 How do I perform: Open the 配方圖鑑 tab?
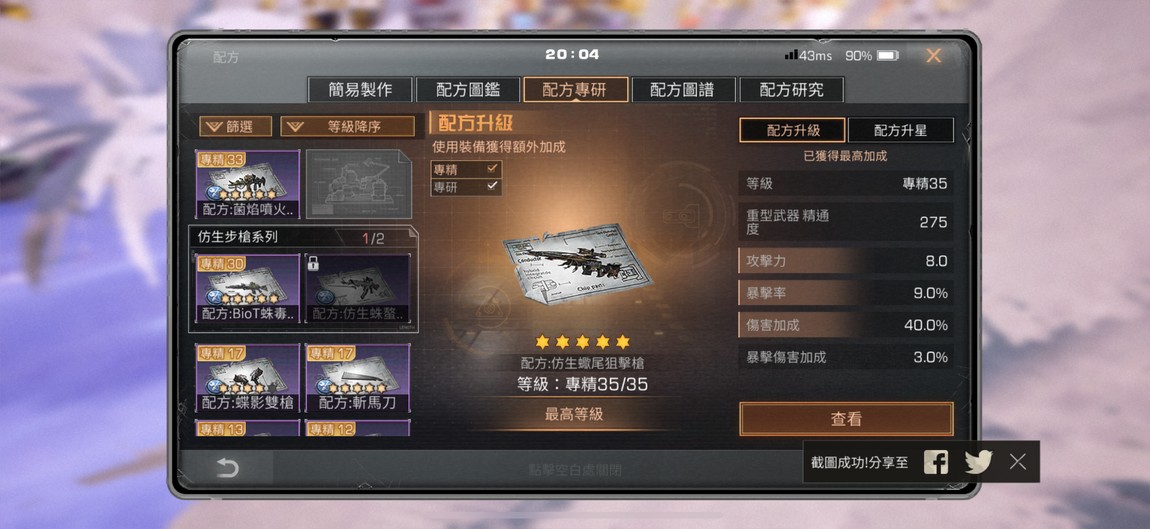point(468,90)
